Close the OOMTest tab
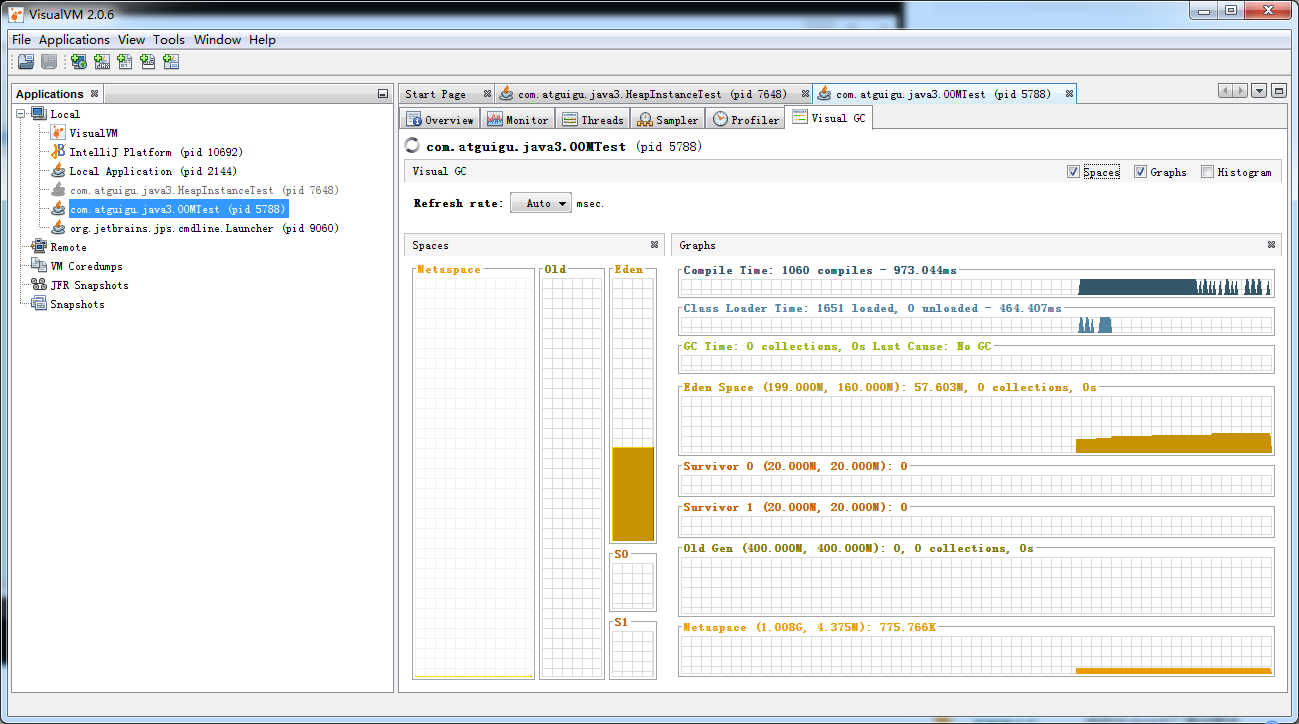The height and width of the screenshot is (724, 1299). (1069, 94)
